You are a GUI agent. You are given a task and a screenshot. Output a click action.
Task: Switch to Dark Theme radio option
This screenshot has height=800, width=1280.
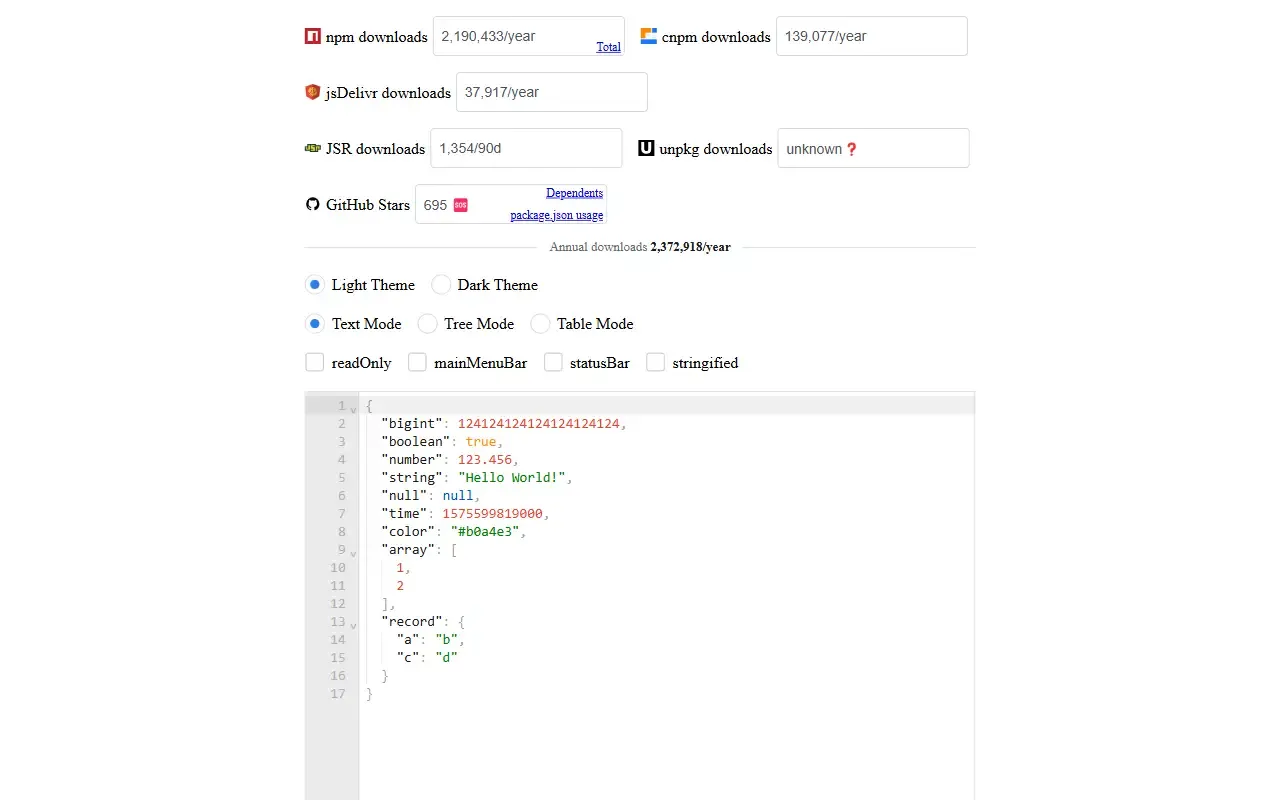pos(441,285)
